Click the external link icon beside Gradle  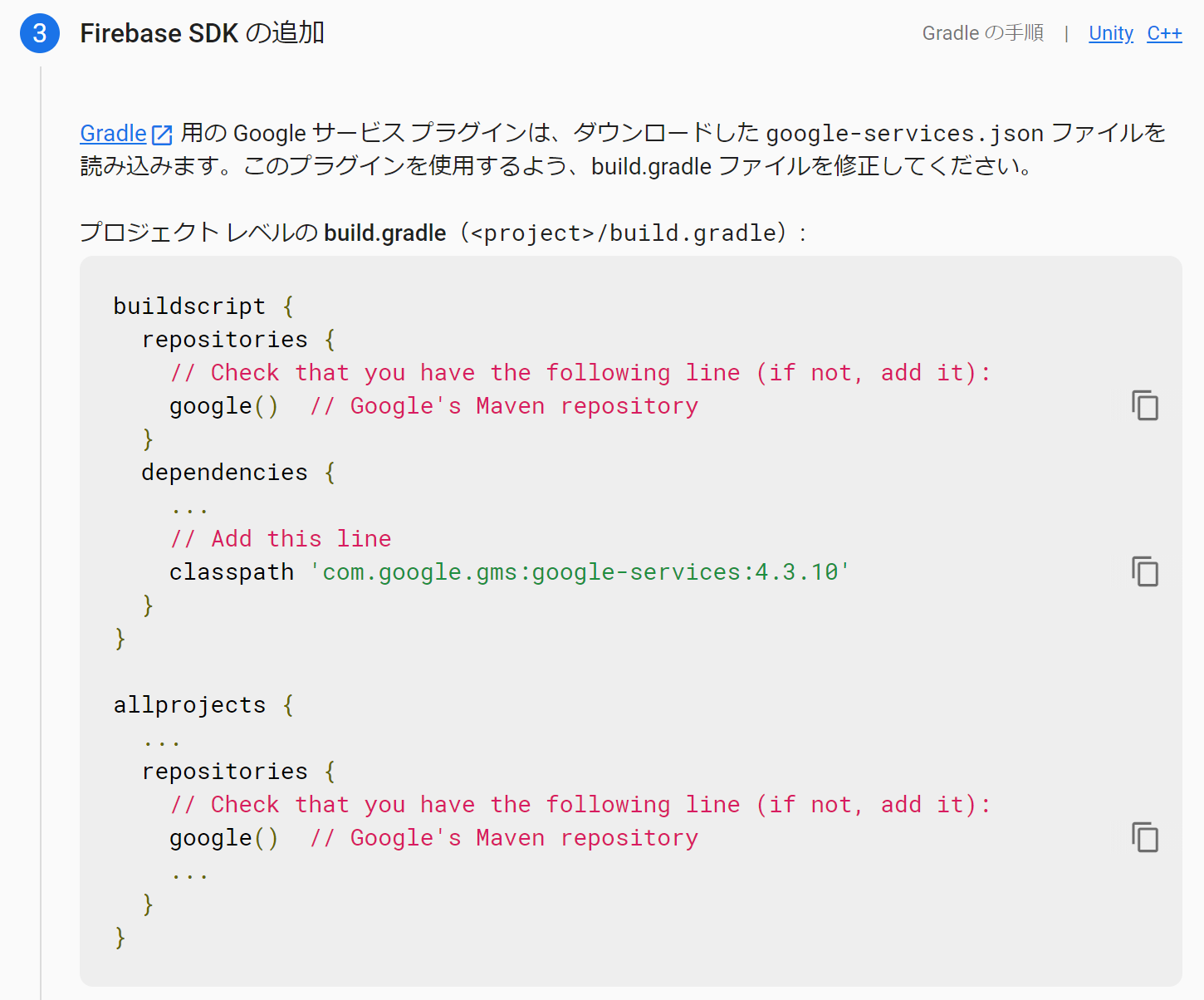(x=163, y=135)
